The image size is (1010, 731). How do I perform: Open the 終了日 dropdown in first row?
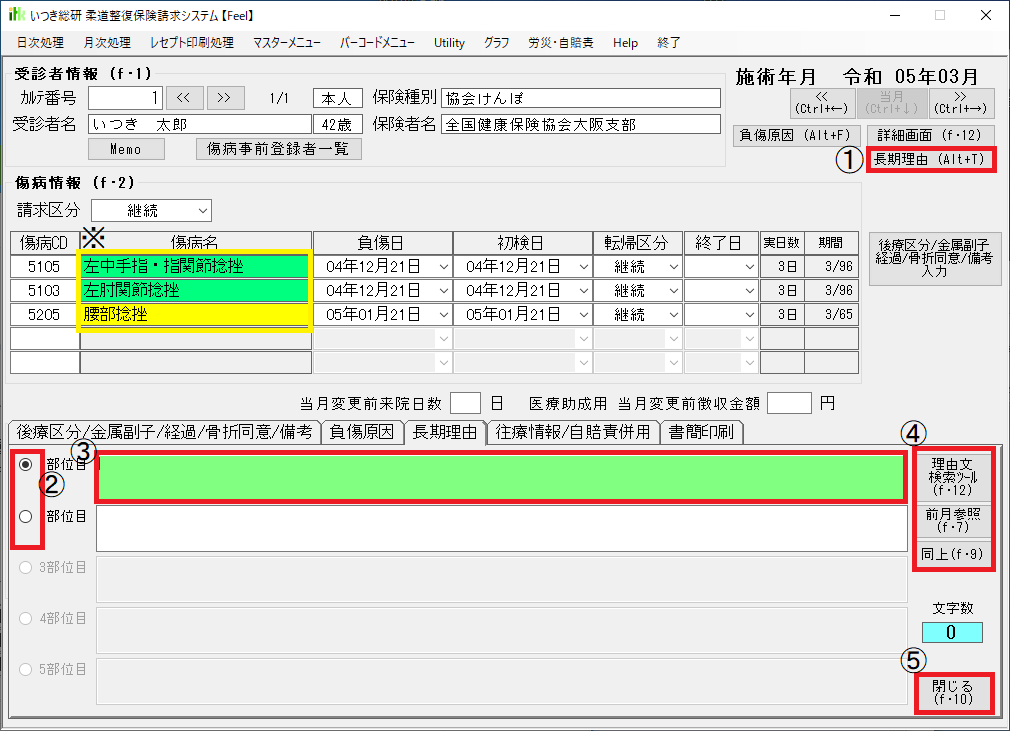click(x=750, y=267)
